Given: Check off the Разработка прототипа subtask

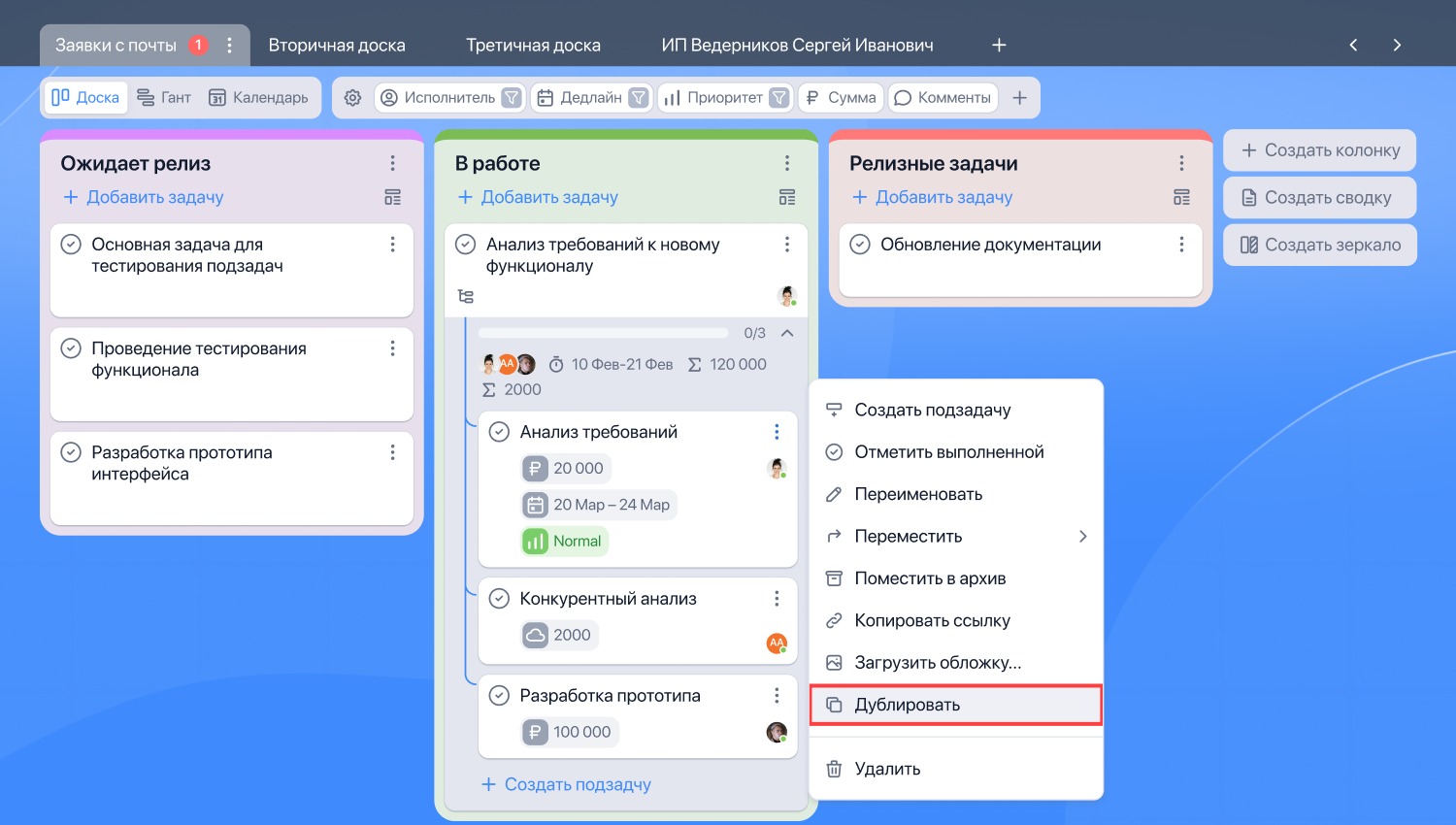Looking at the screenshot, I should coord(499,696).
